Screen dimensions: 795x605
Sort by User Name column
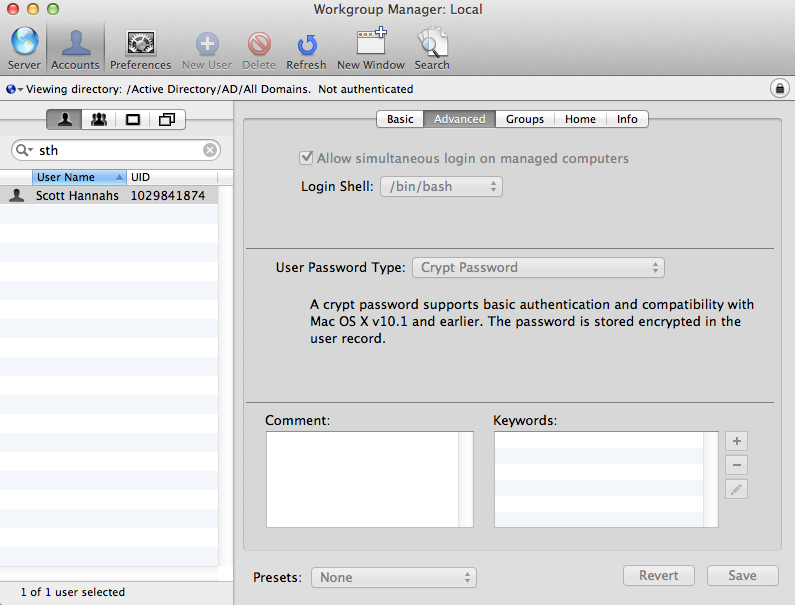(79, 177)
